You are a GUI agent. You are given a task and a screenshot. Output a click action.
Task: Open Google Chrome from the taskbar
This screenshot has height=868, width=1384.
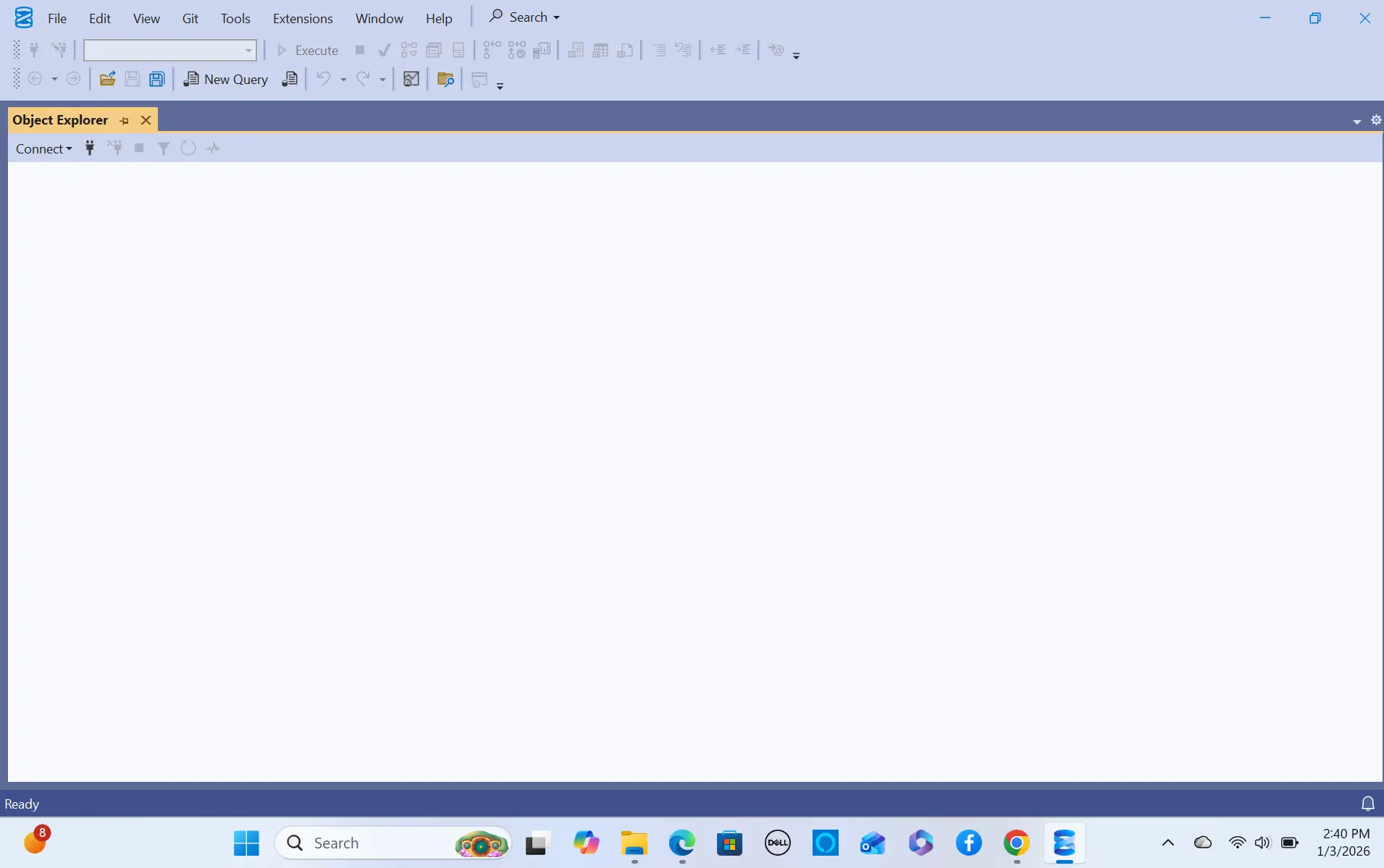[1016, 843]
